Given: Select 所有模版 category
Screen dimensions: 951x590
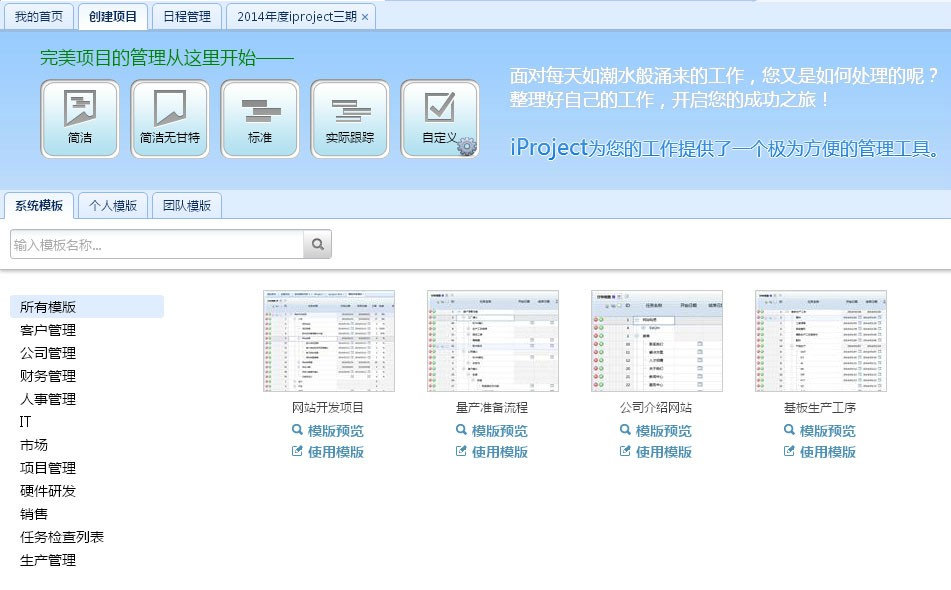Looking at the screenshot, I should (x=87, y=307).
